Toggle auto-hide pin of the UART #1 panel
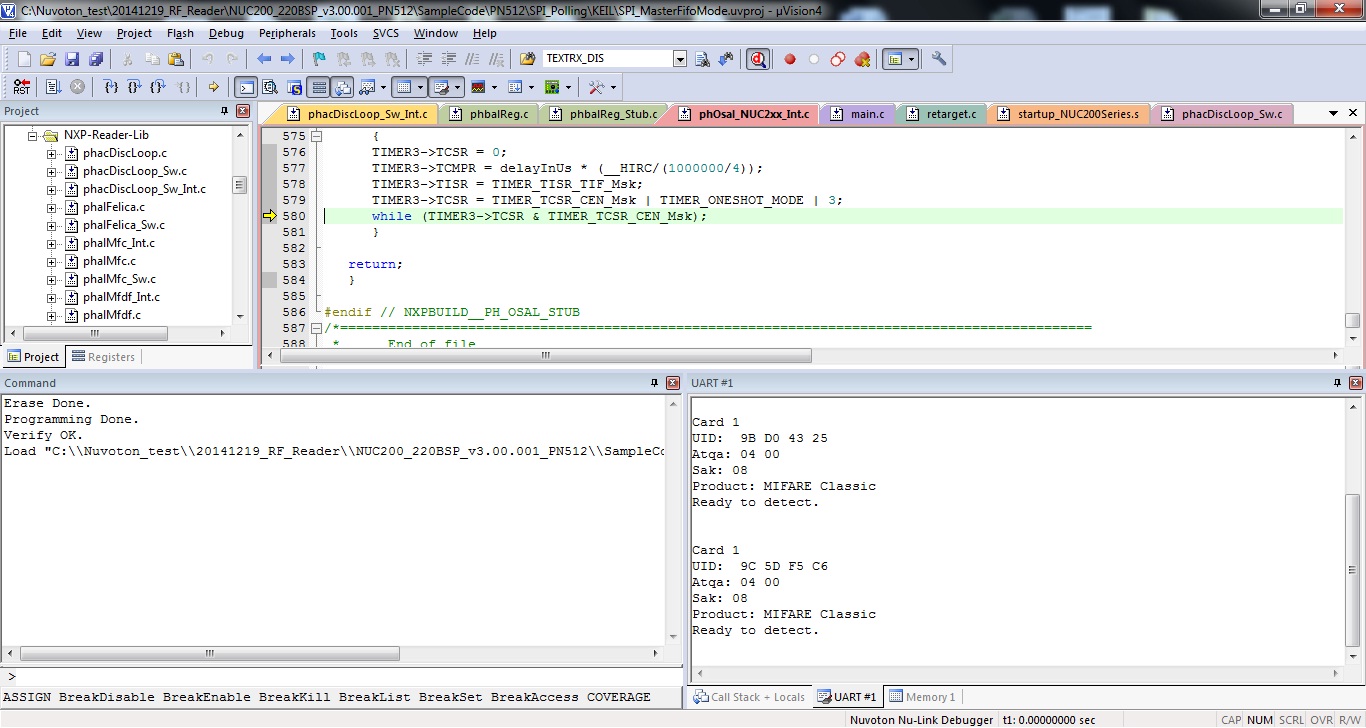The image size is (1366, 728). point(1337,383)
